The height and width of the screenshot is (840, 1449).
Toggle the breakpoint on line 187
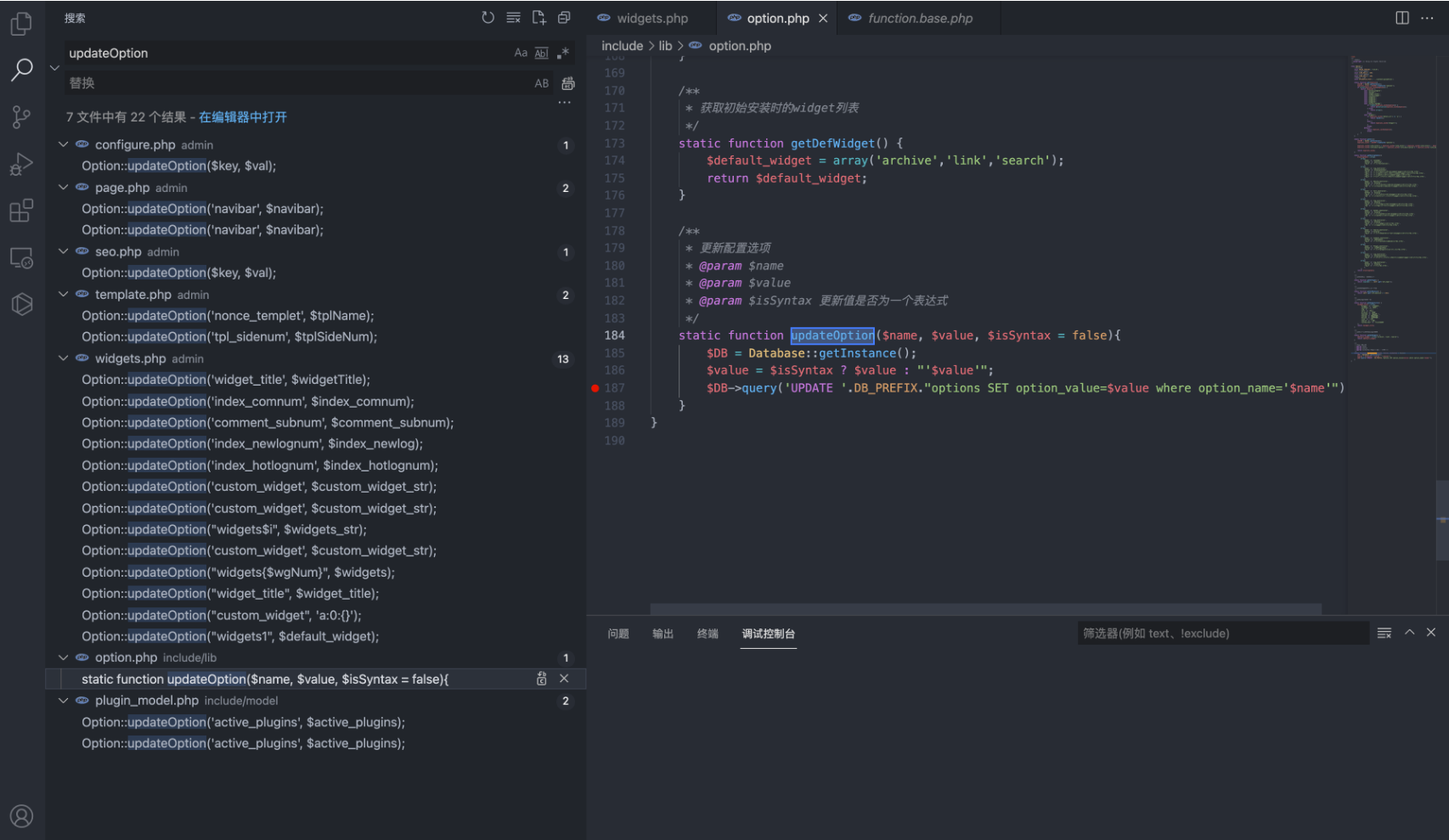[595, 388]
